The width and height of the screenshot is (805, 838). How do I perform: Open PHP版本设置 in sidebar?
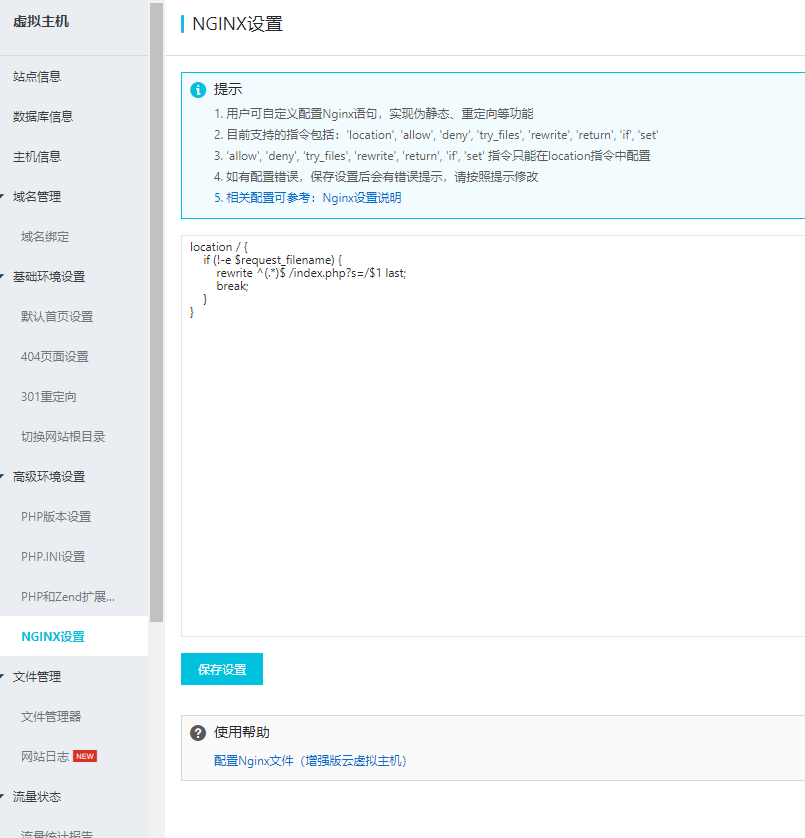point(56,517)
